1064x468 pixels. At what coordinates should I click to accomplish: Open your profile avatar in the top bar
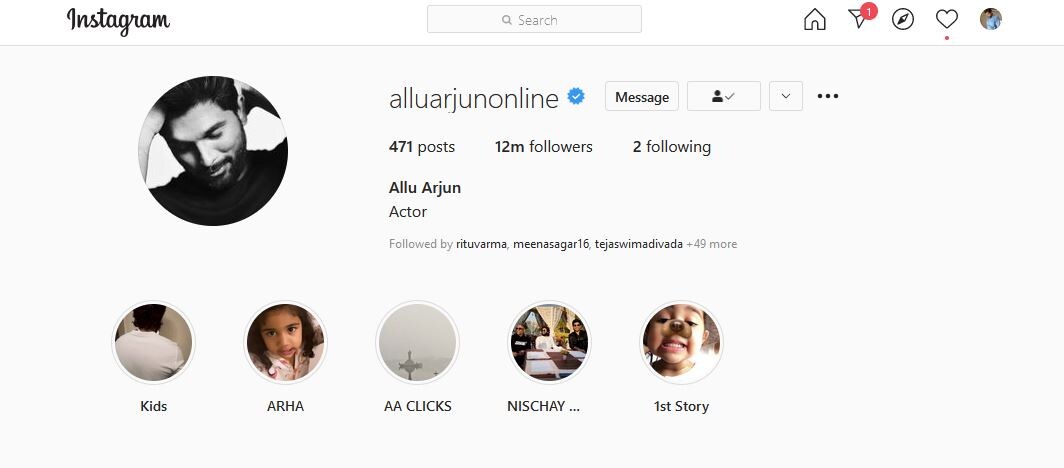point(991,19)
